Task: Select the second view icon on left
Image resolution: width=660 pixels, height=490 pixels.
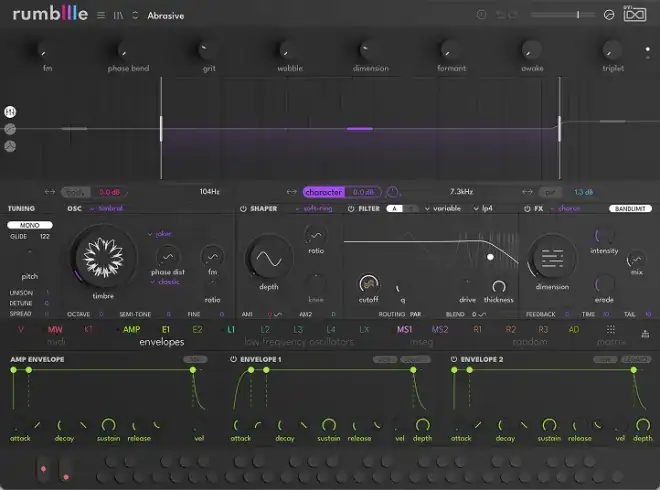Action: tap(10, 129)
